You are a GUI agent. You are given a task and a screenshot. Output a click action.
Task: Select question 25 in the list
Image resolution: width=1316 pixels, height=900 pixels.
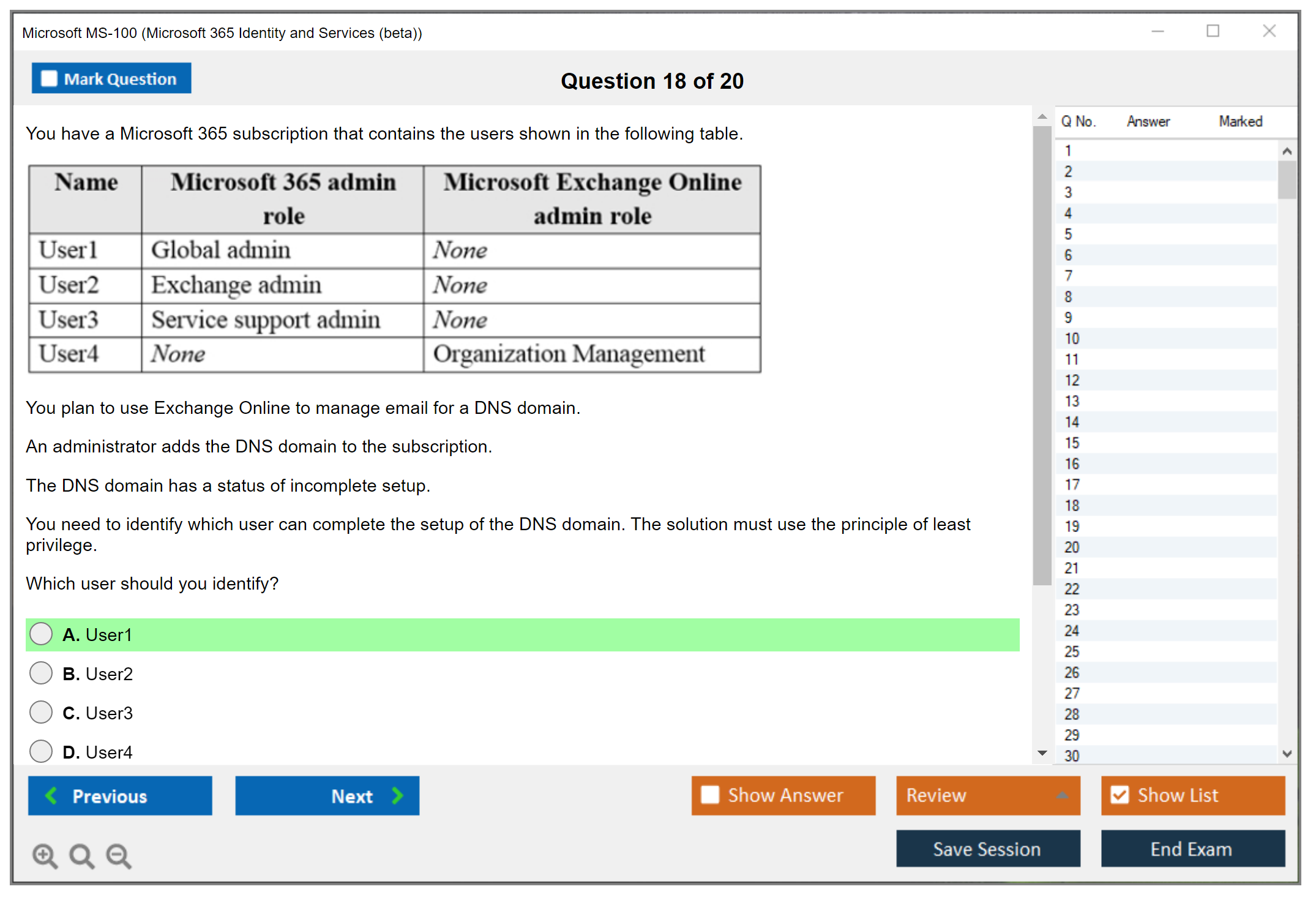[1072, 651]
